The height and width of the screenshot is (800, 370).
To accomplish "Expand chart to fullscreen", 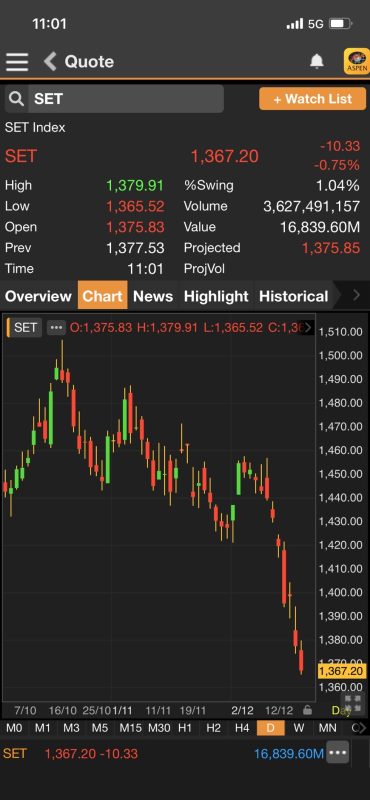I will (x=353, y=703).
